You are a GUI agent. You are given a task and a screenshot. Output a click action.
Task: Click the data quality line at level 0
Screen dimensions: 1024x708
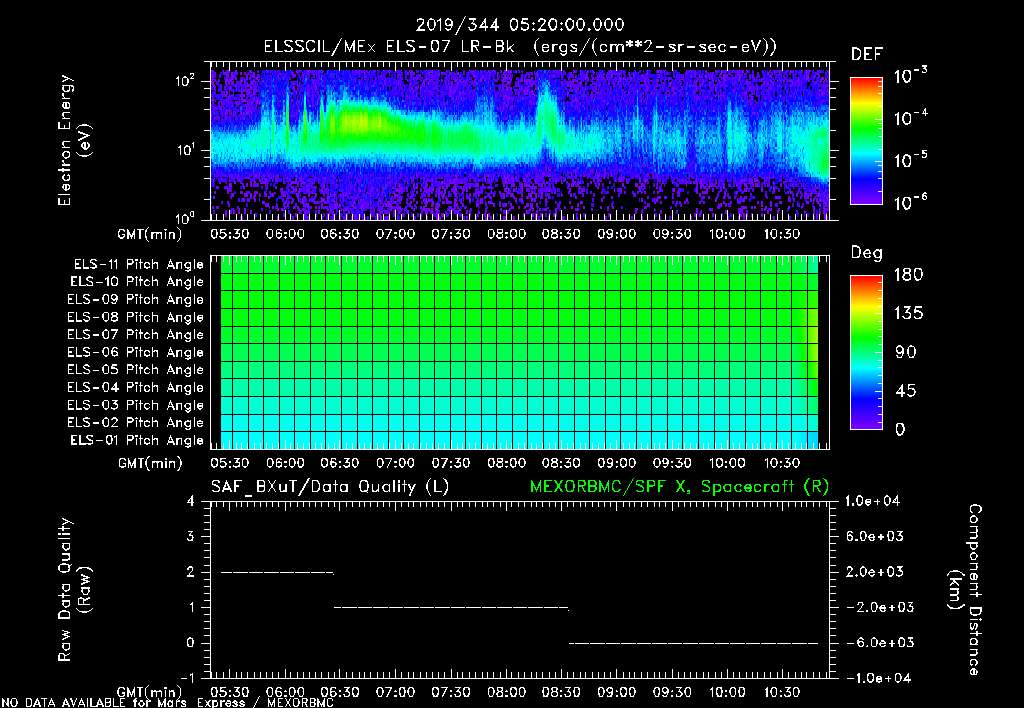tap(694, 643)
